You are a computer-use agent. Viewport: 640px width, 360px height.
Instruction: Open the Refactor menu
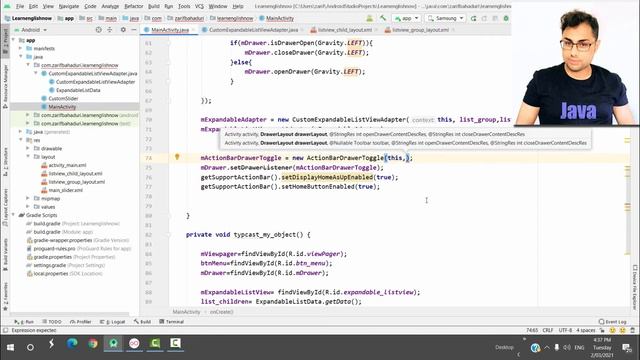click(x=133, y=6)
